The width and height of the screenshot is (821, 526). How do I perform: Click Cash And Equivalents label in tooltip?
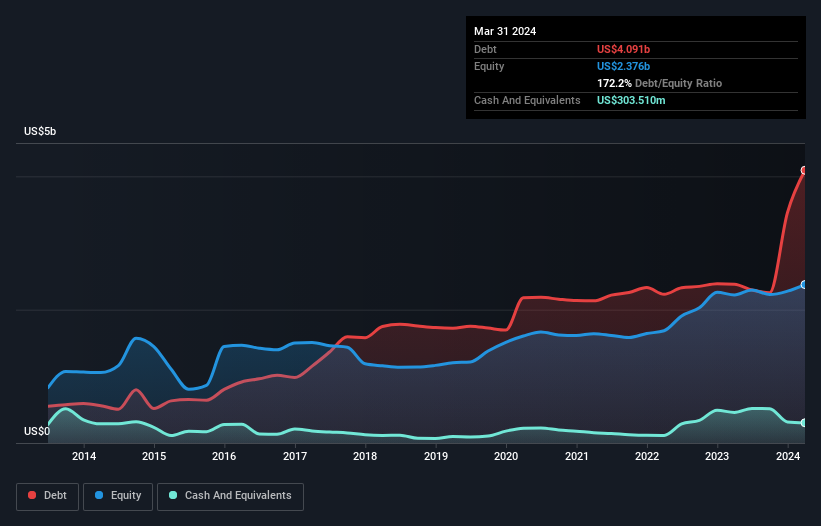click(527, 100)
